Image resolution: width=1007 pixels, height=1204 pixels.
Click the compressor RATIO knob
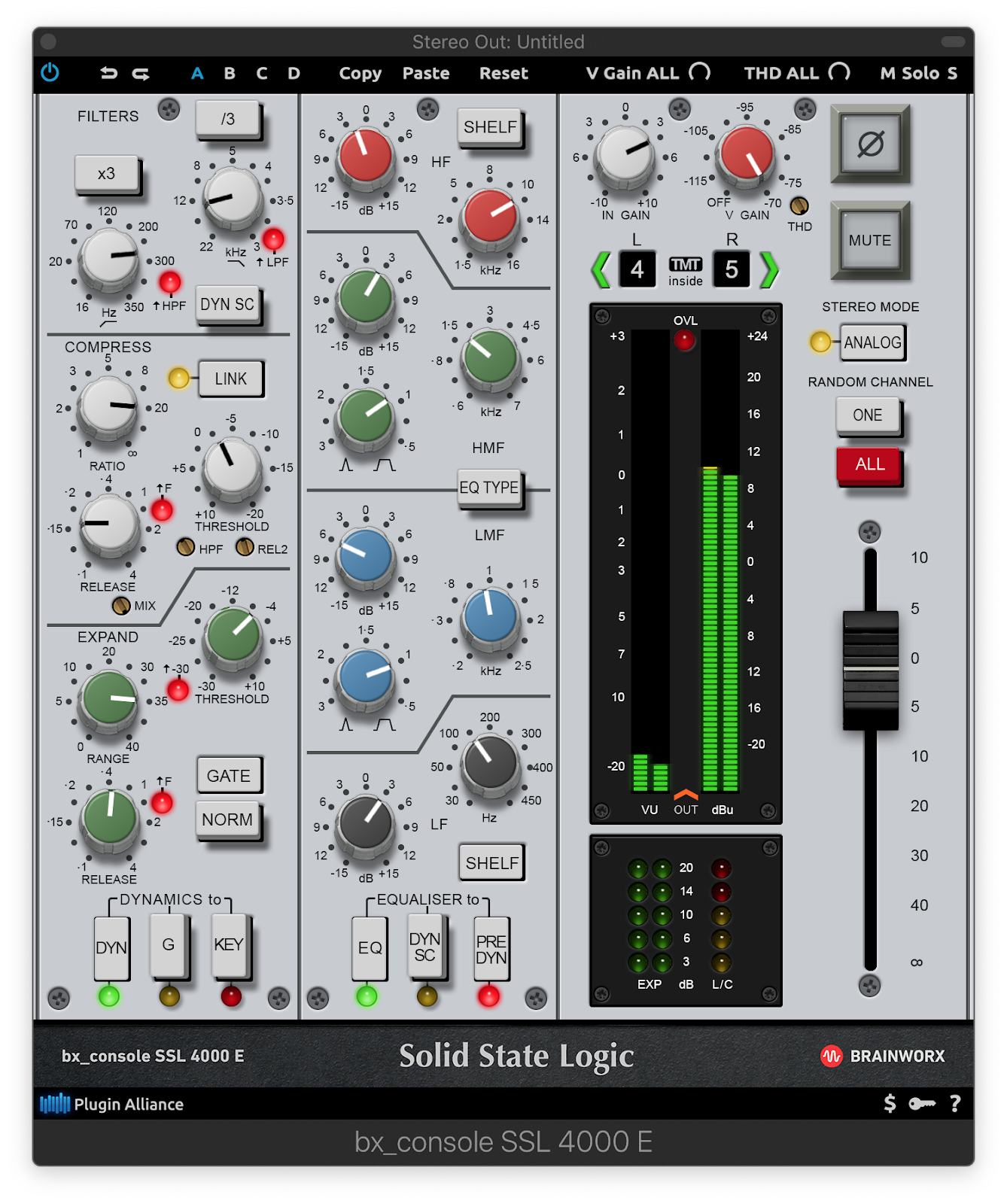point(109,406)
